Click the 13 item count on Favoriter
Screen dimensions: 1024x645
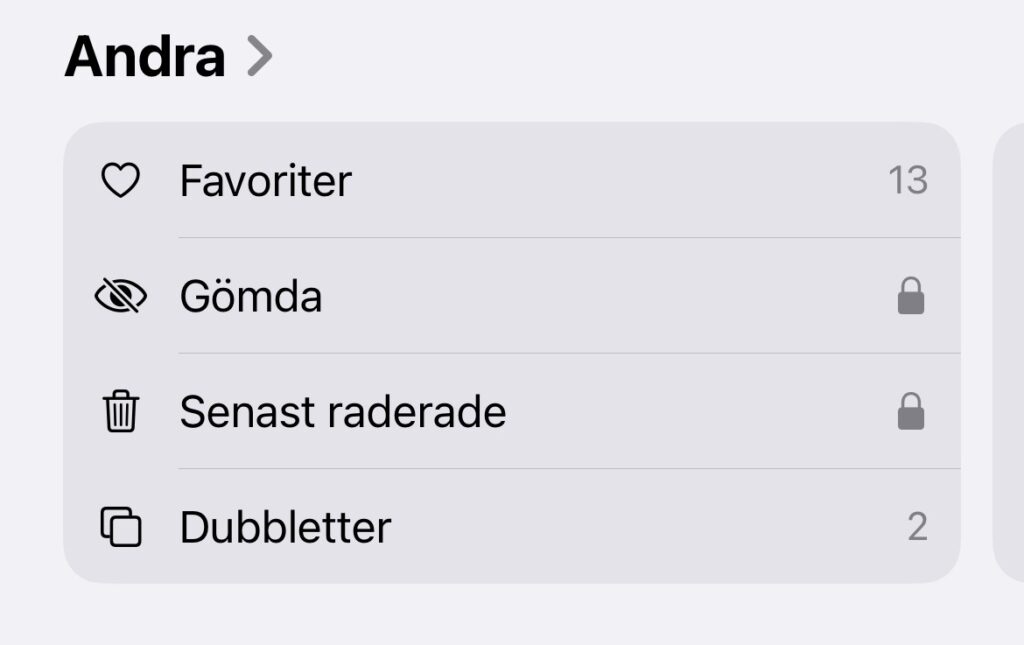pyautogui.click(x=908, y=181)
